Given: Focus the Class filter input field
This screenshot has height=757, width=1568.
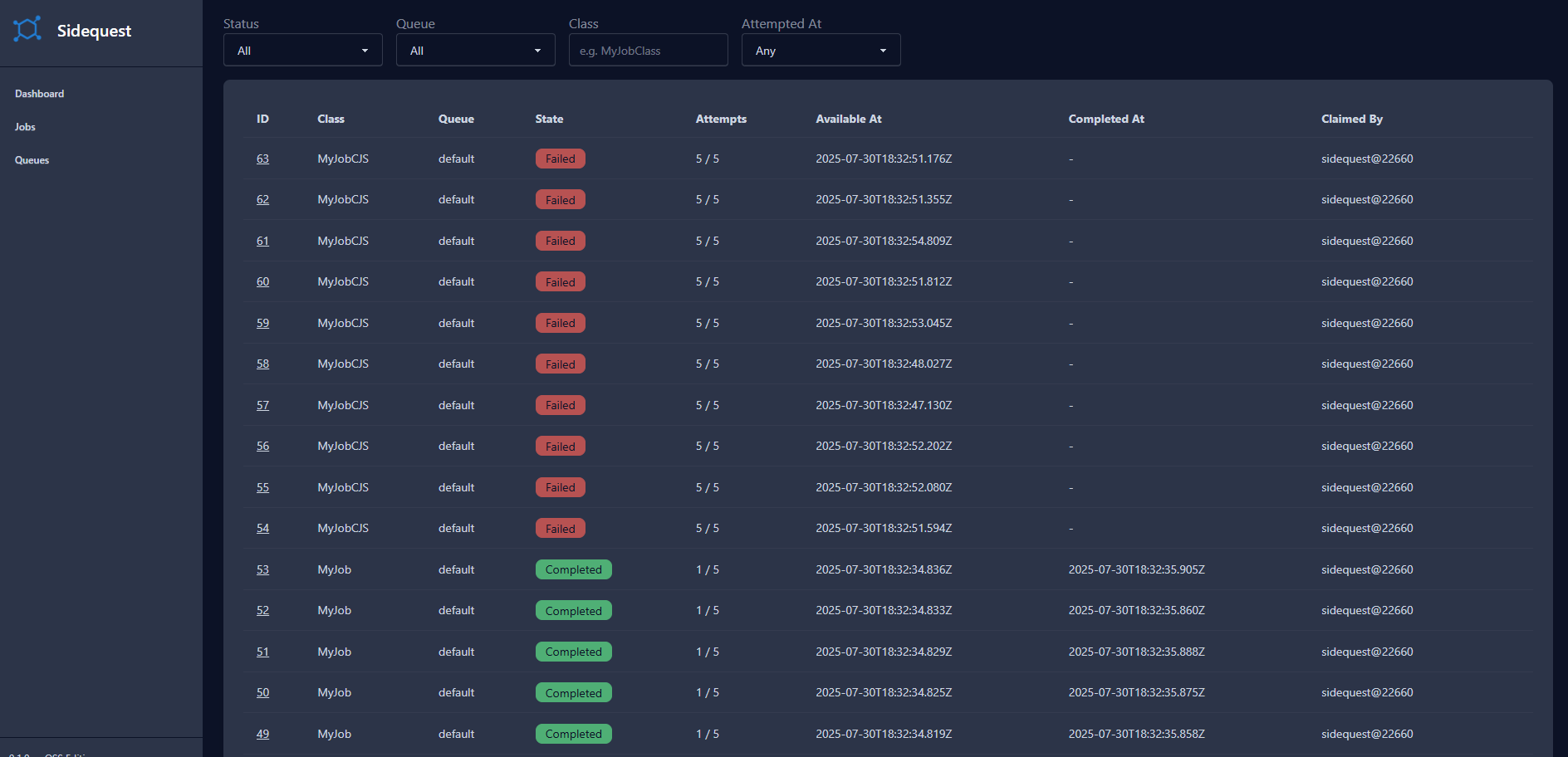Looking at the screenshot, I should point(649,50).
